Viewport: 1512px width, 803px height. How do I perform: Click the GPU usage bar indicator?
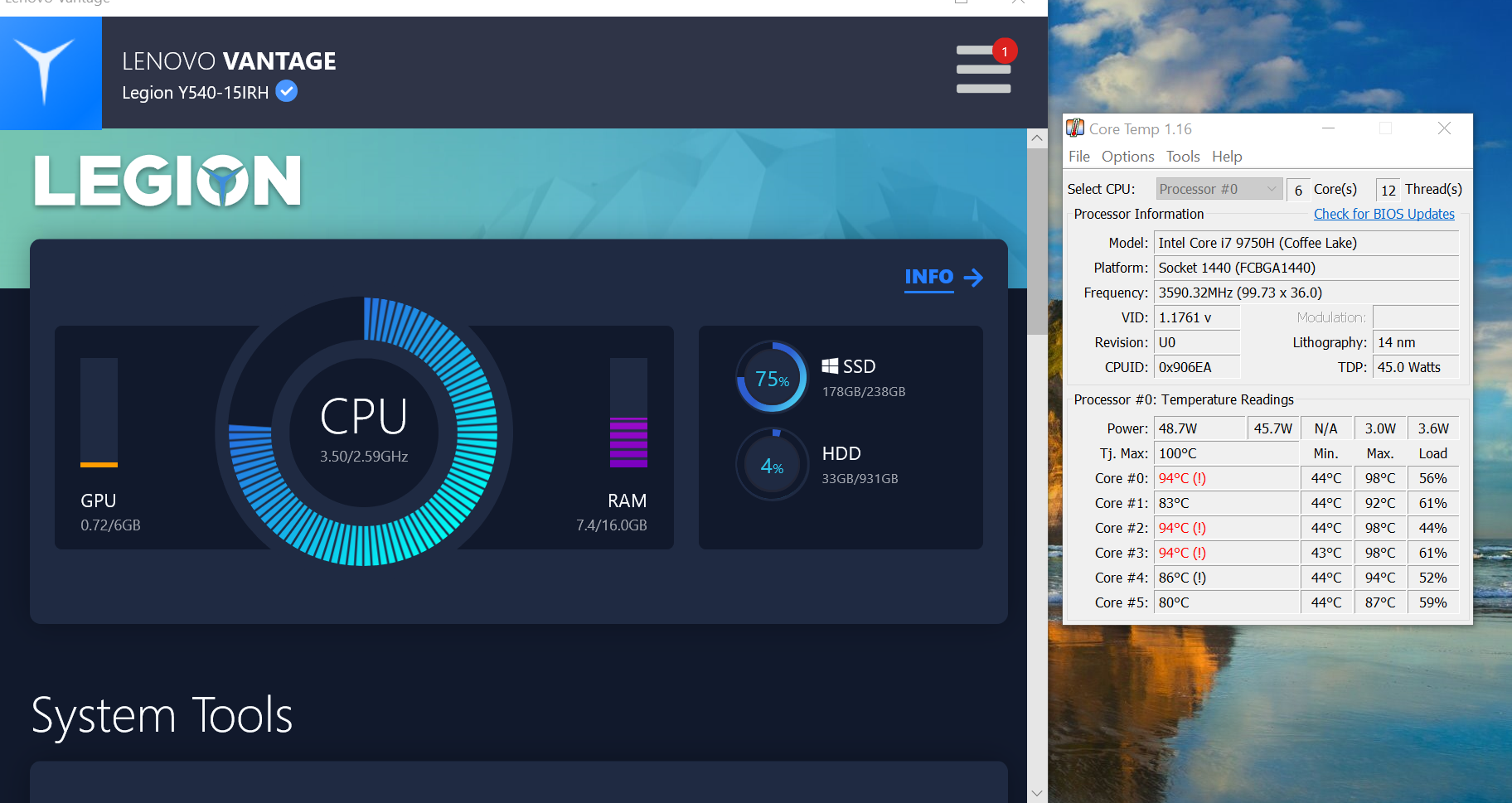point(97,412)
